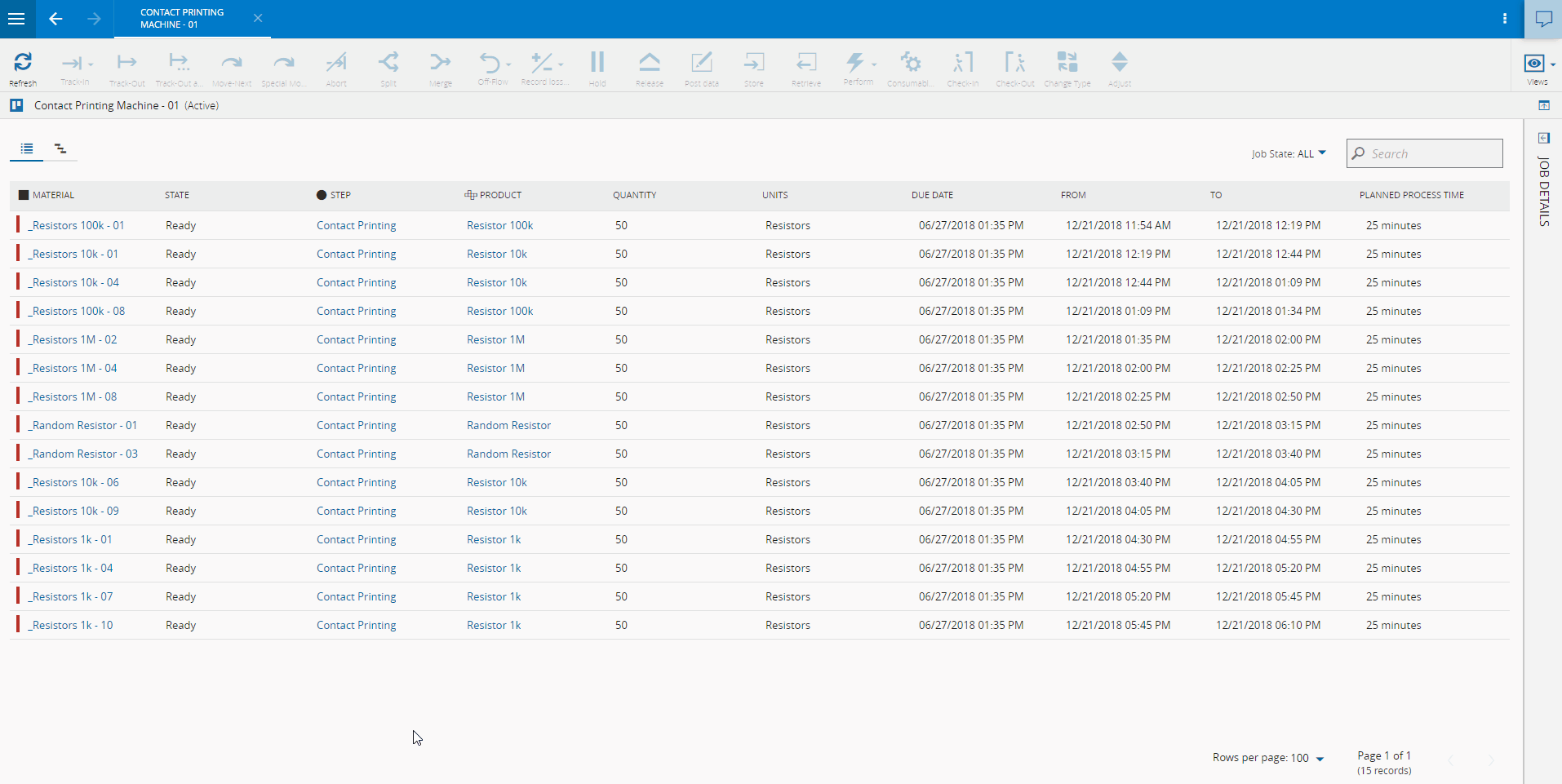Select the Contact Printing Machine - 01 tab
Viewport: 1562px width, 784px height.
coord(182,19)
